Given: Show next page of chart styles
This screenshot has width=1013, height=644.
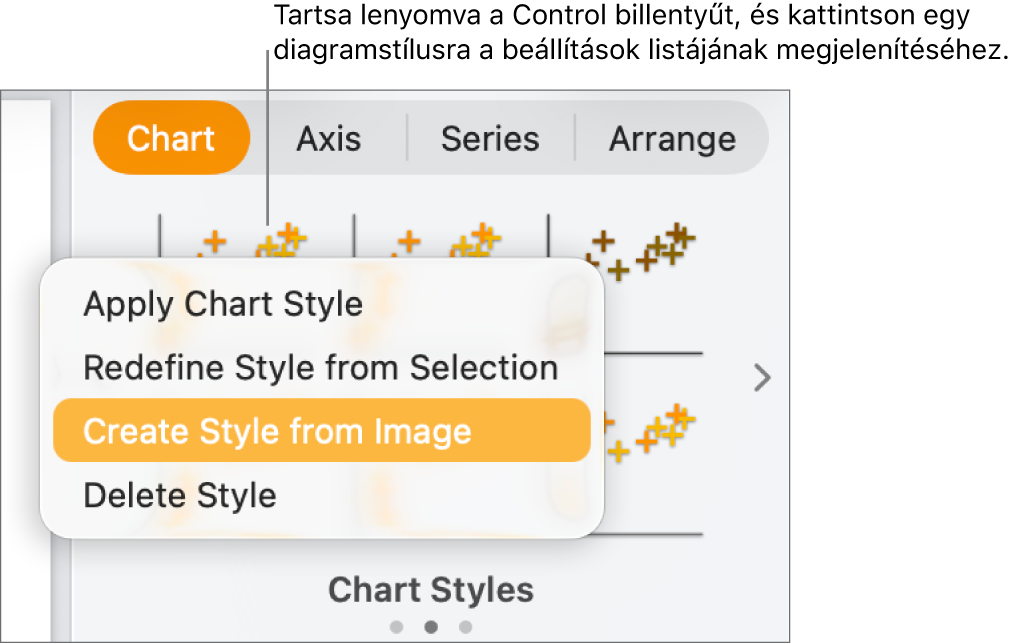Looking at the screenshot, I should point(762,378).
